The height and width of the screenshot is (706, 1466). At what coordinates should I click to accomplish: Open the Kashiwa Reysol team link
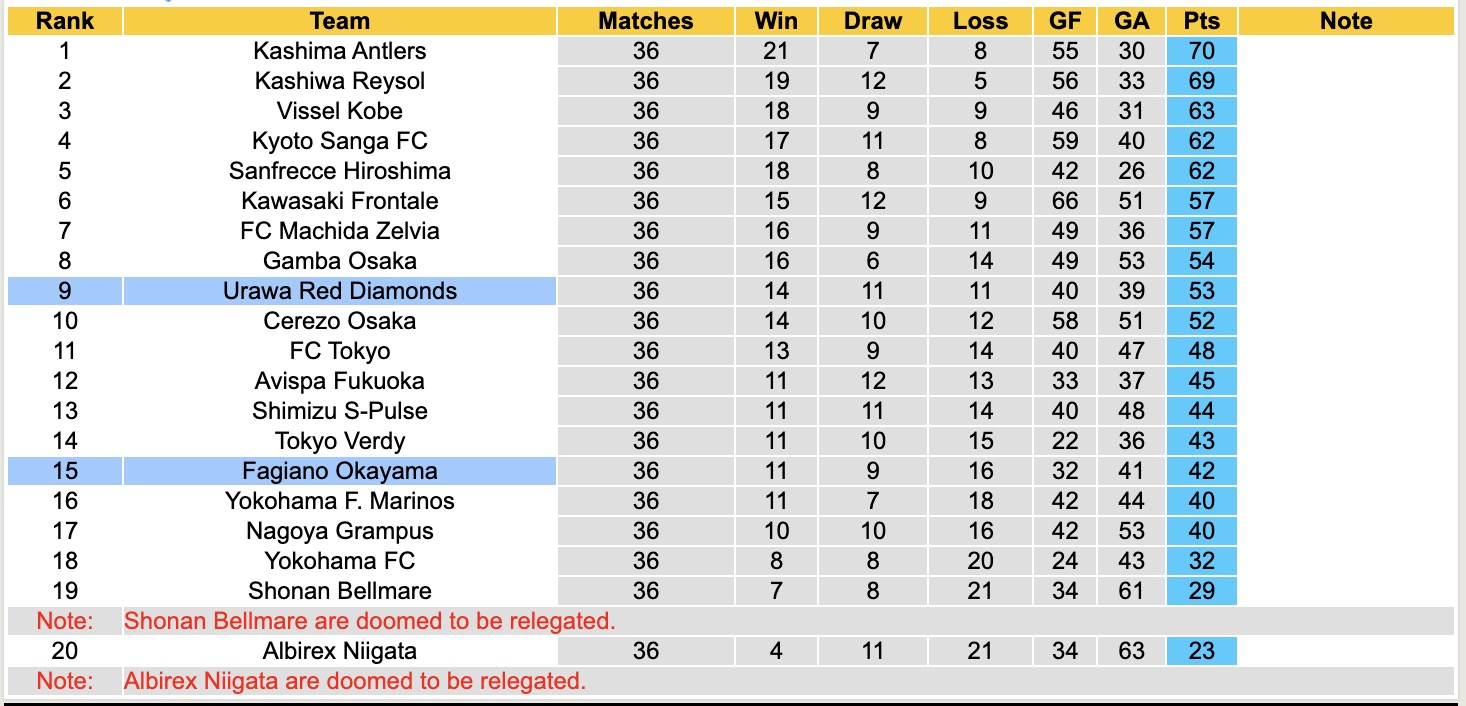(340, 81)
